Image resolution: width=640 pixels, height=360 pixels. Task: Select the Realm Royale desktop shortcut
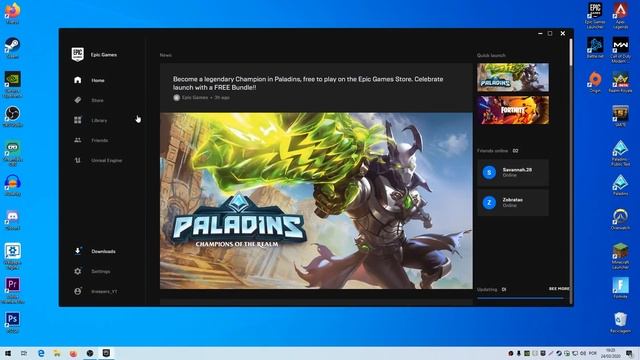(620, 82)
